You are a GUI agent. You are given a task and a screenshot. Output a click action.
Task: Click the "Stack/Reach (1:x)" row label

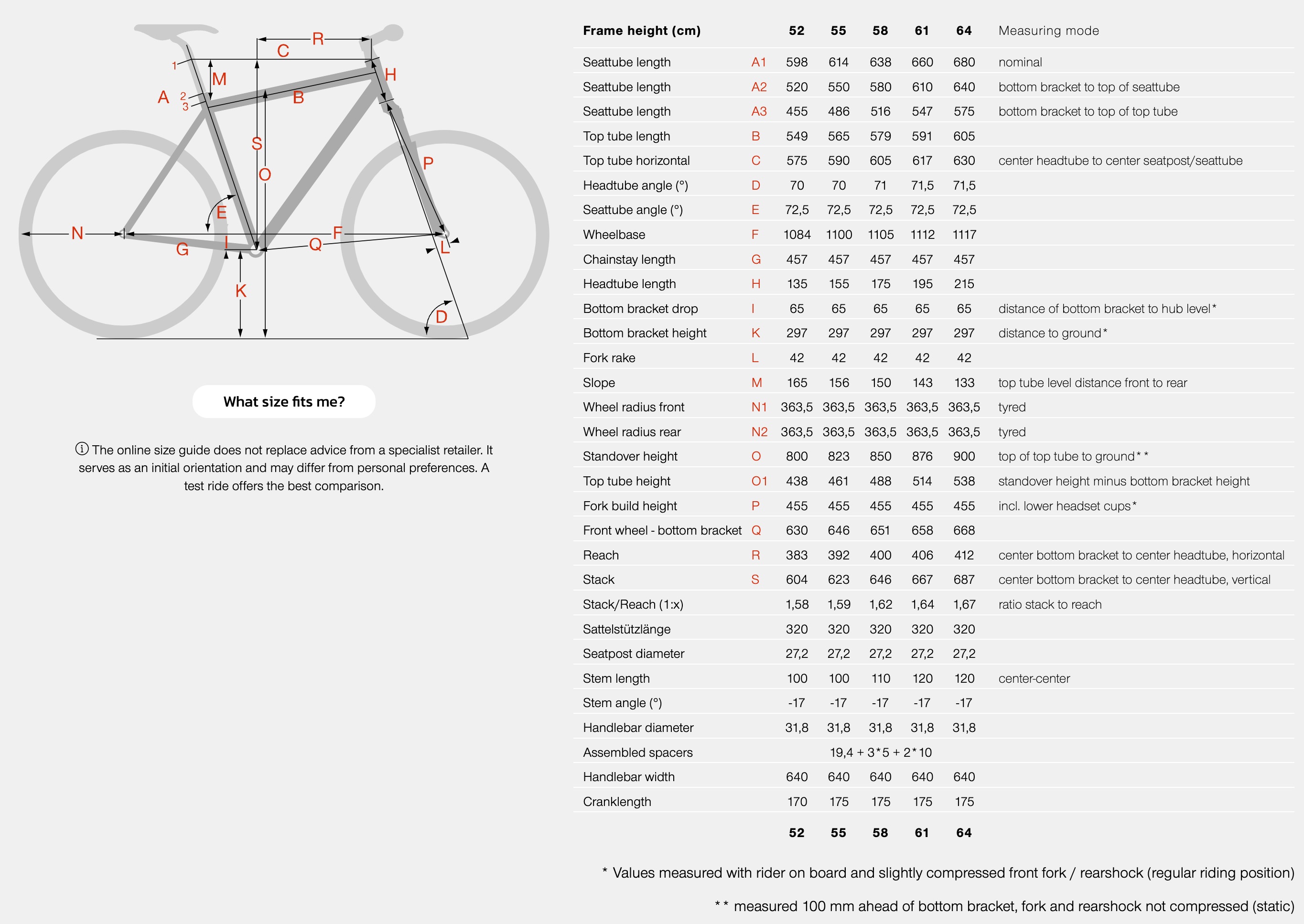633,604
